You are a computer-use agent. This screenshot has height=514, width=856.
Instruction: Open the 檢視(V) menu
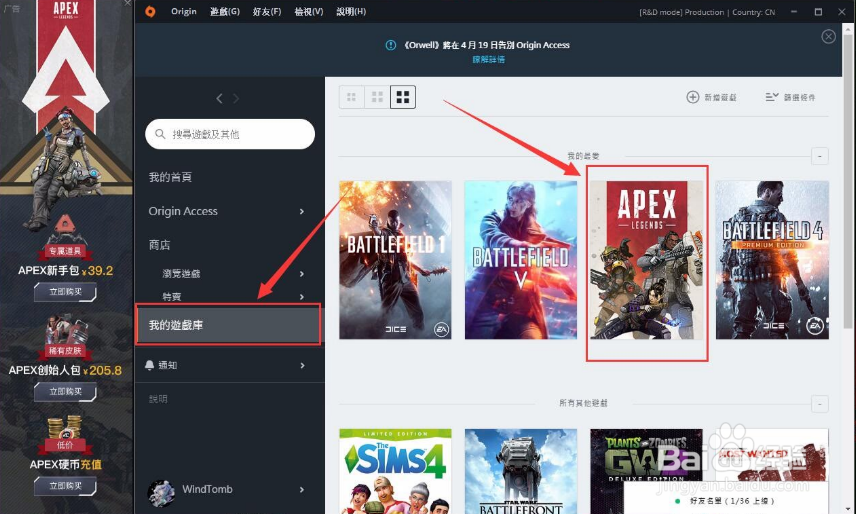[x=309, y=11]
